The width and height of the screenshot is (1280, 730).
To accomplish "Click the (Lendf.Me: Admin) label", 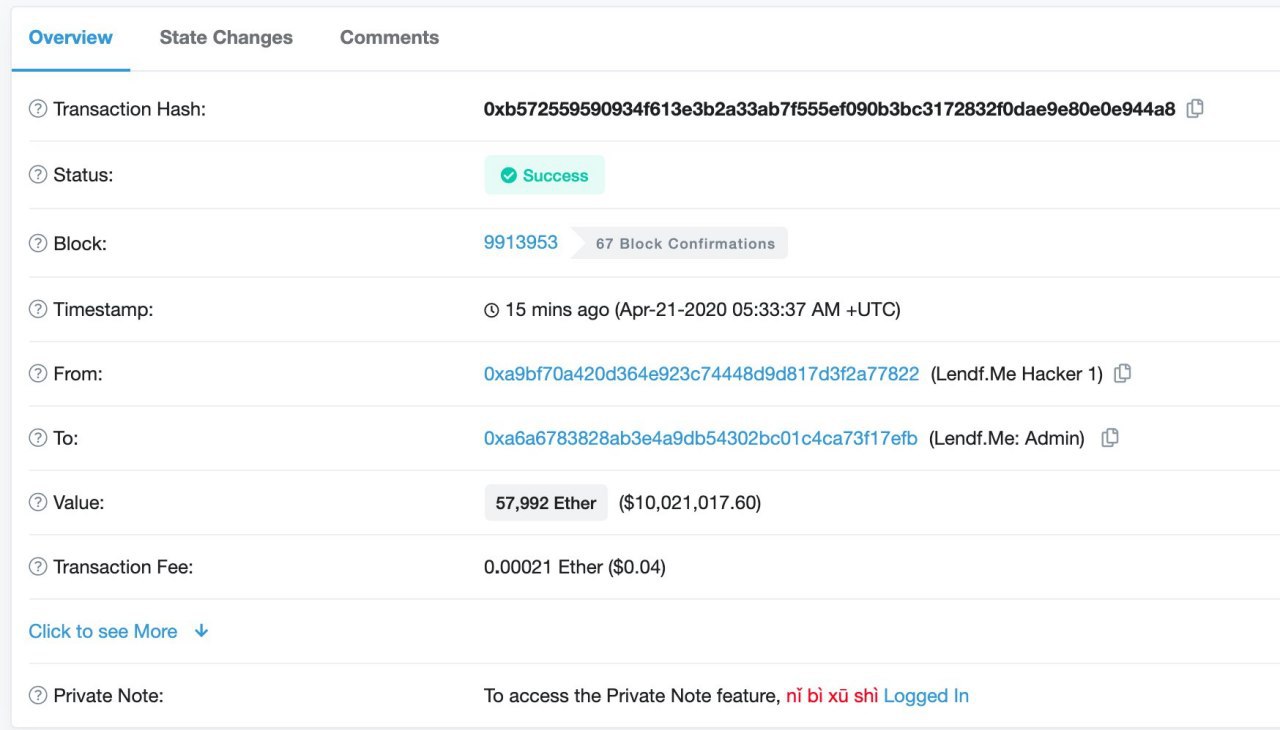I will pyautogui.click(x=1007, y=438).
